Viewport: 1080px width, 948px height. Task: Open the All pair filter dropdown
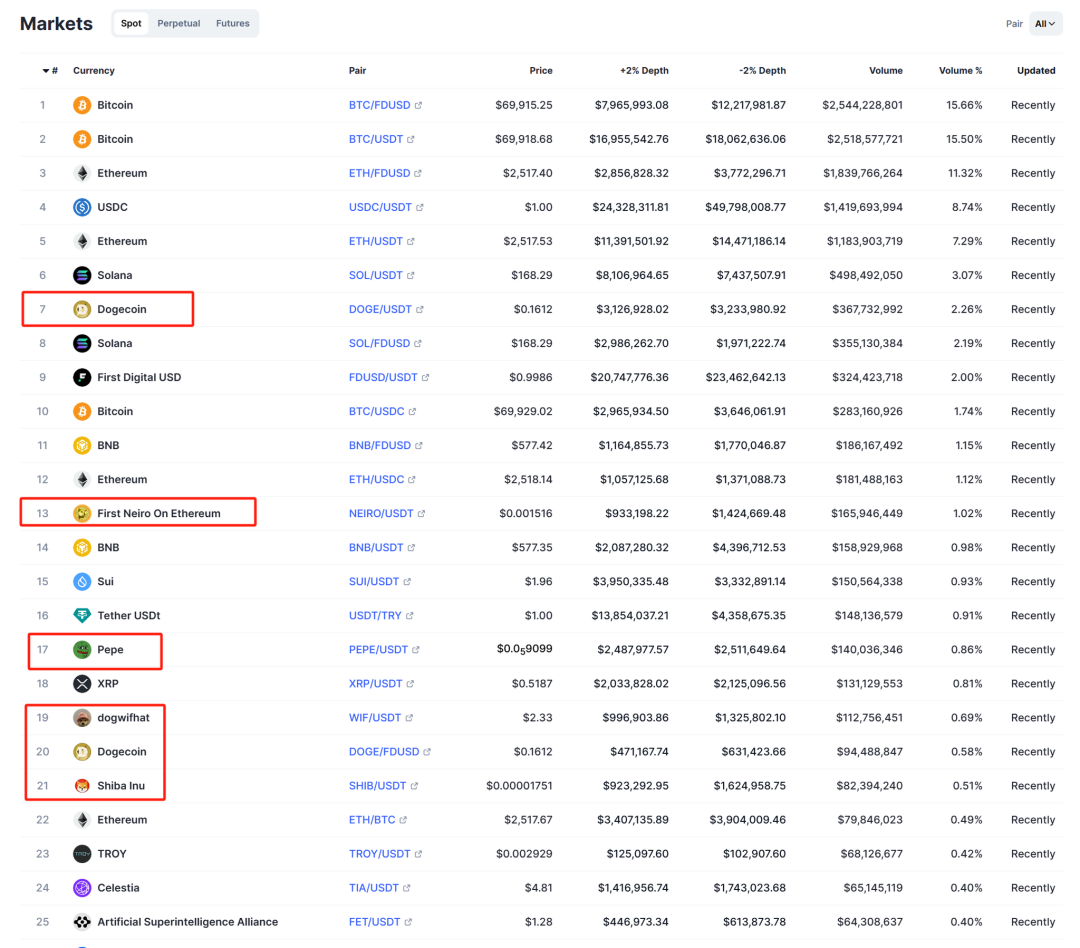(x=1046, y=23)
